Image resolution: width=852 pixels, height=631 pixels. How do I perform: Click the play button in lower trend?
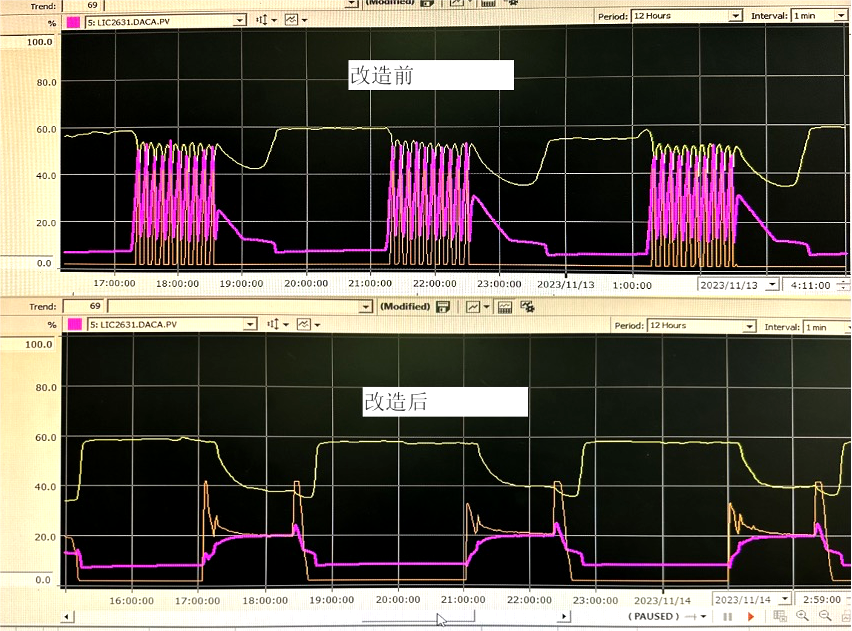point(751,617)
